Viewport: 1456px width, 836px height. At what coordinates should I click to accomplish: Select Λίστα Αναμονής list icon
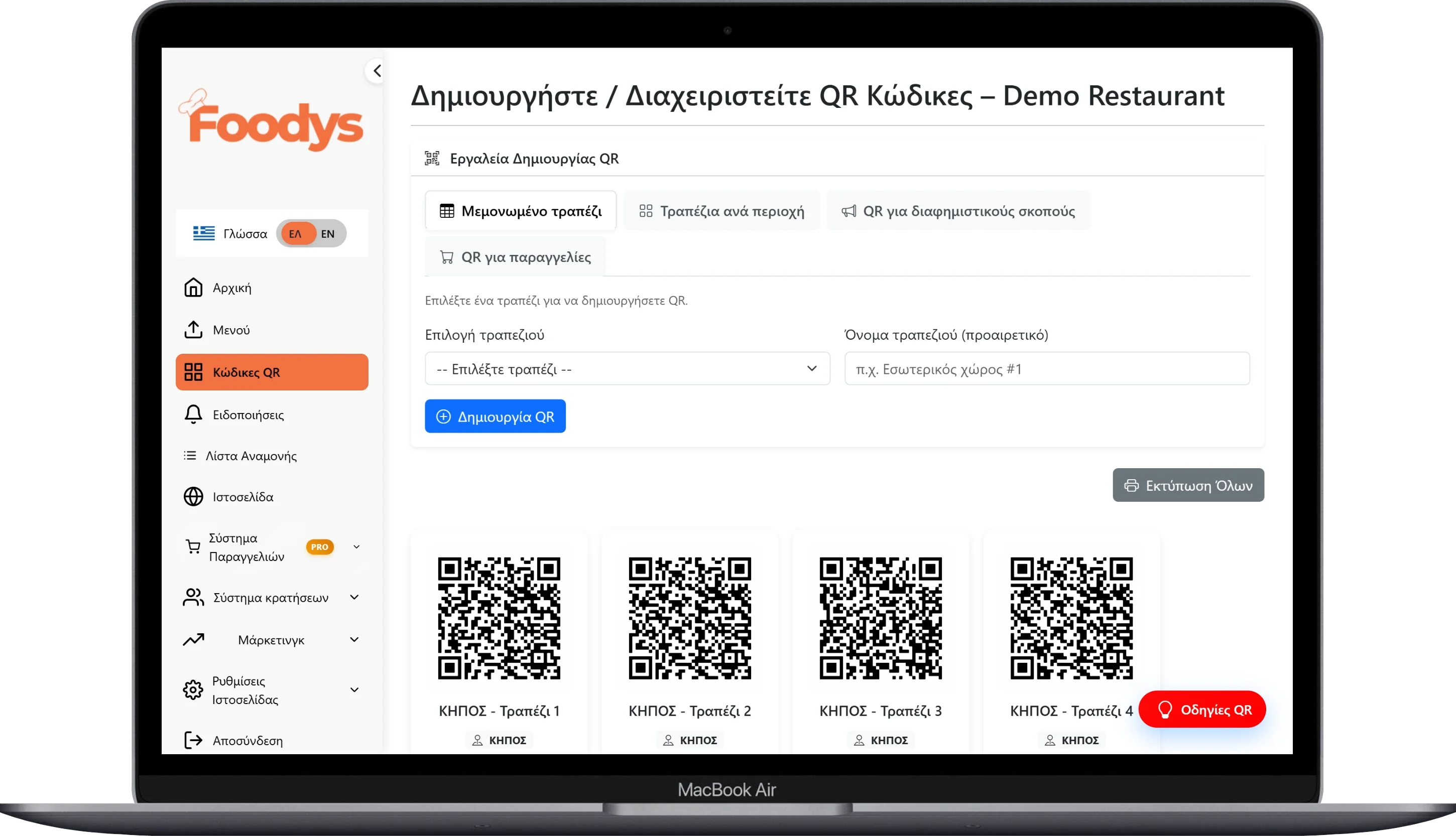point(190,455)
